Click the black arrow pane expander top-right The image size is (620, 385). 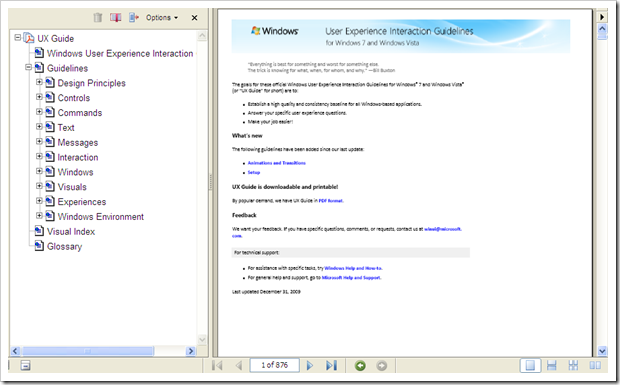click(x=602, y=17)
